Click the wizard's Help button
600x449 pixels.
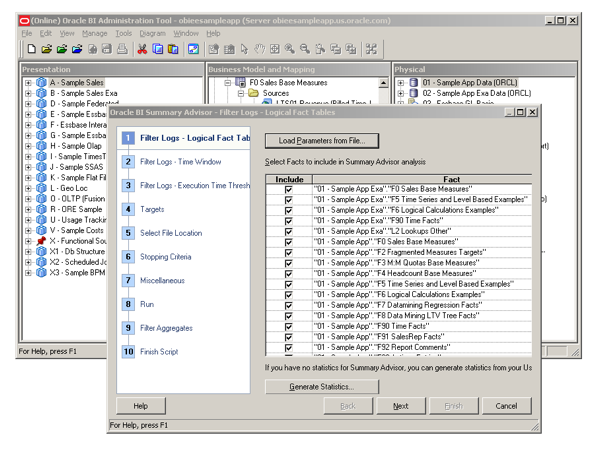141,406
